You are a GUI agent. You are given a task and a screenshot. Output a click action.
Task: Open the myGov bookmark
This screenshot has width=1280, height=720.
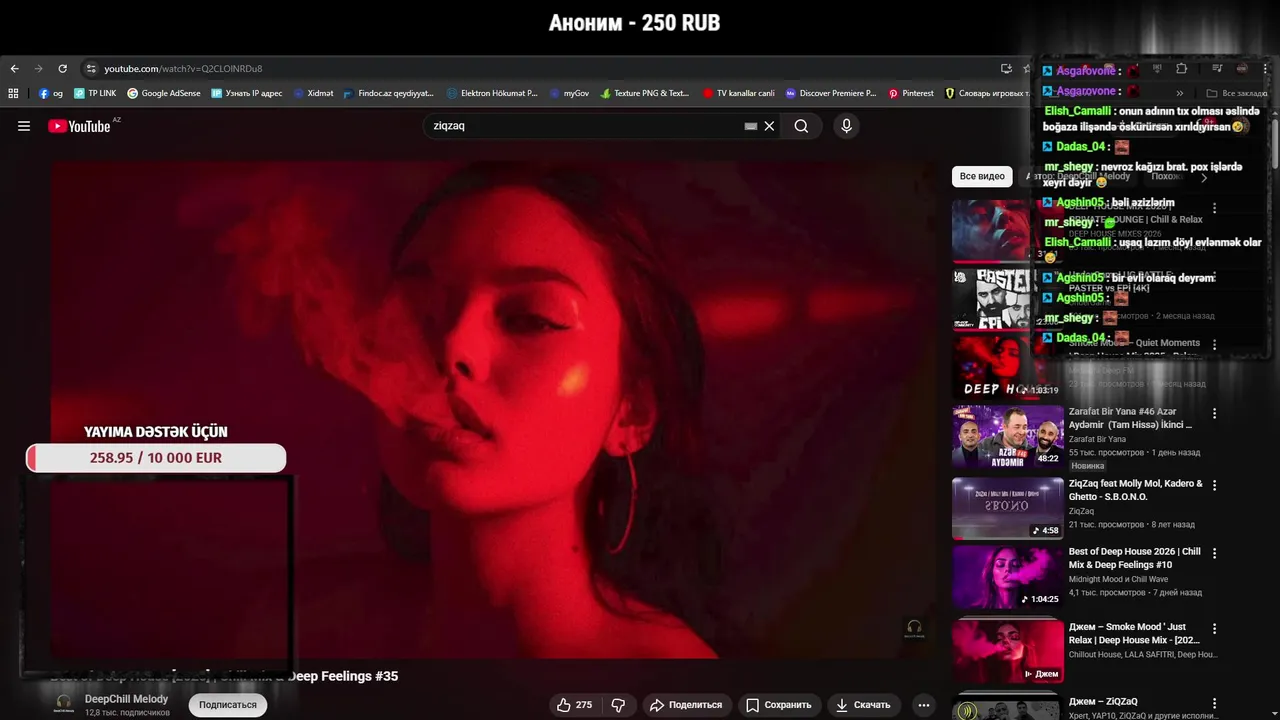pos(569,93)
